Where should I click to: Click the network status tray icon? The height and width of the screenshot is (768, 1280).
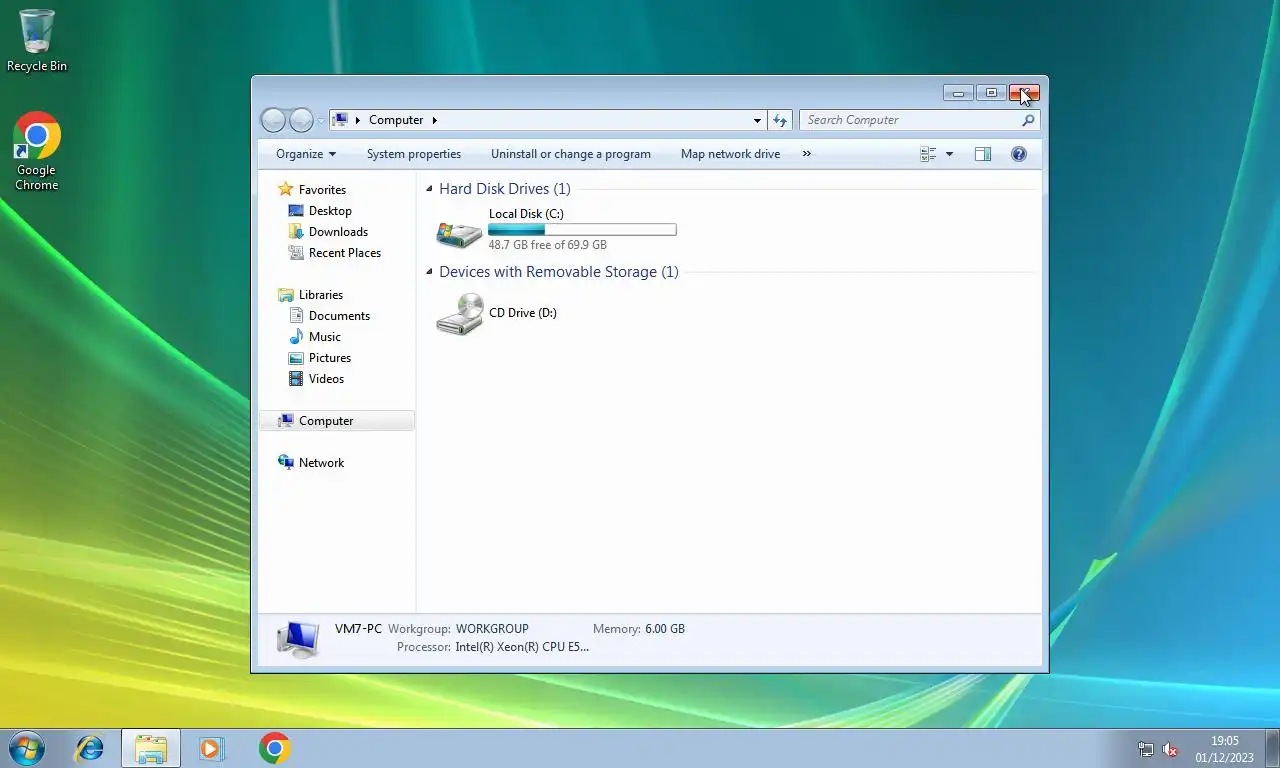(x=1146, y=749)
